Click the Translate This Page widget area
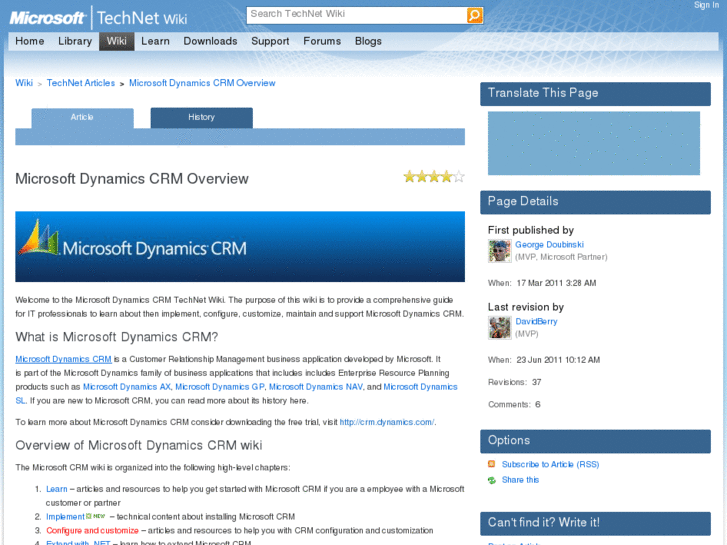This screenshot has height=545, width=727. tap(593, 143)
